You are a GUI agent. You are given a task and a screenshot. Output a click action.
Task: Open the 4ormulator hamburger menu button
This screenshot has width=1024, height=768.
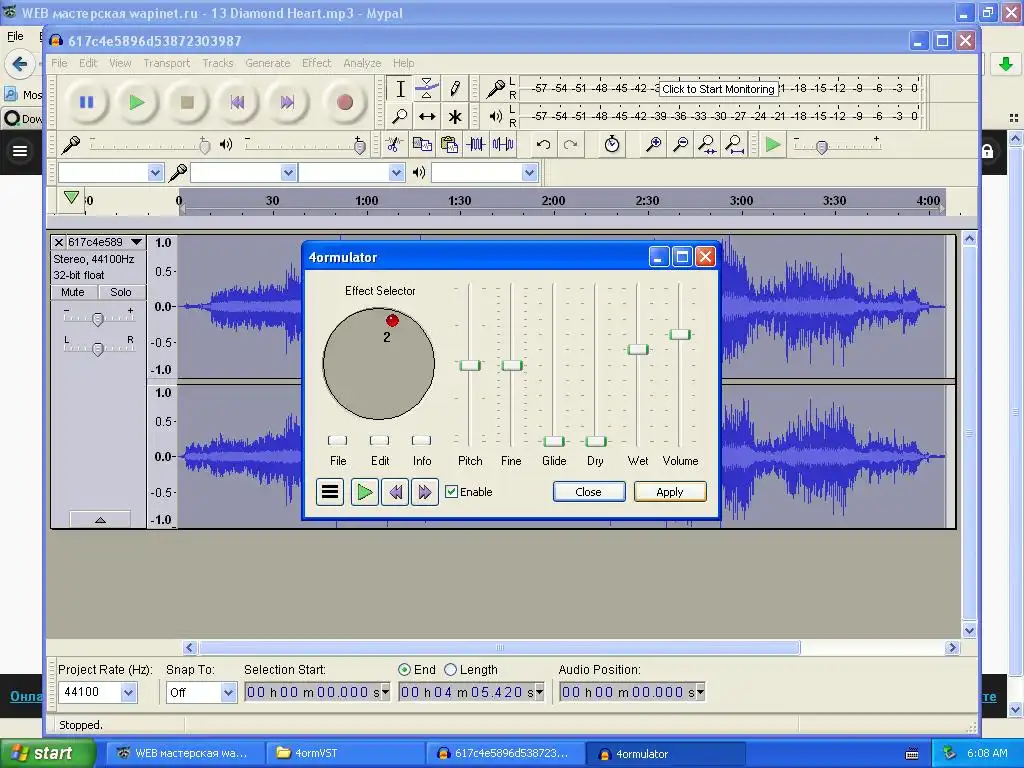330,492
